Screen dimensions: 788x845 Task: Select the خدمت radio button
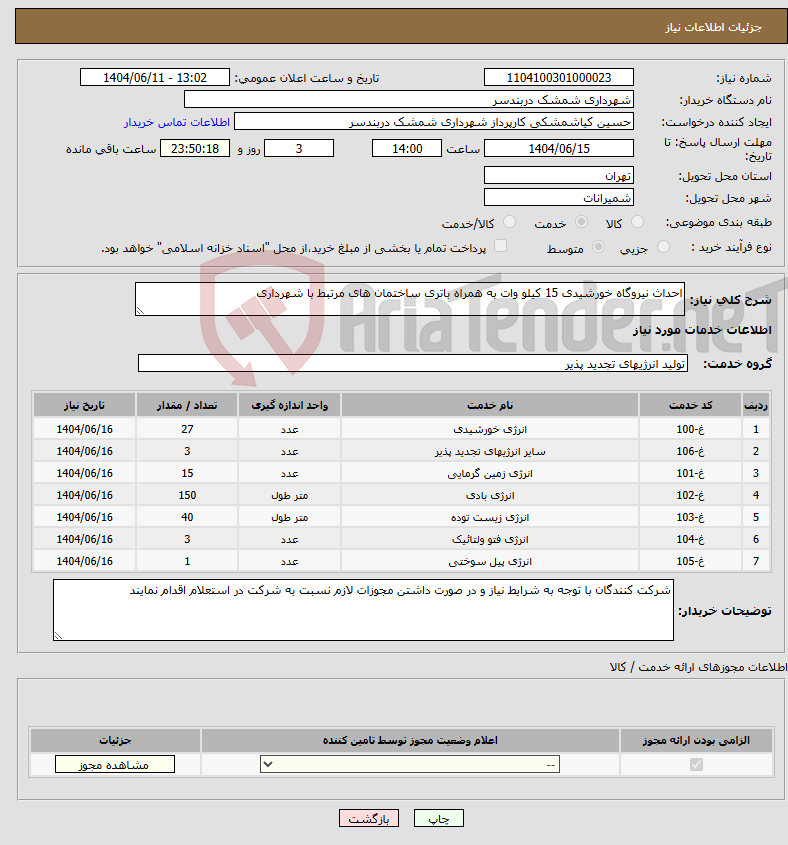[581, 222]
